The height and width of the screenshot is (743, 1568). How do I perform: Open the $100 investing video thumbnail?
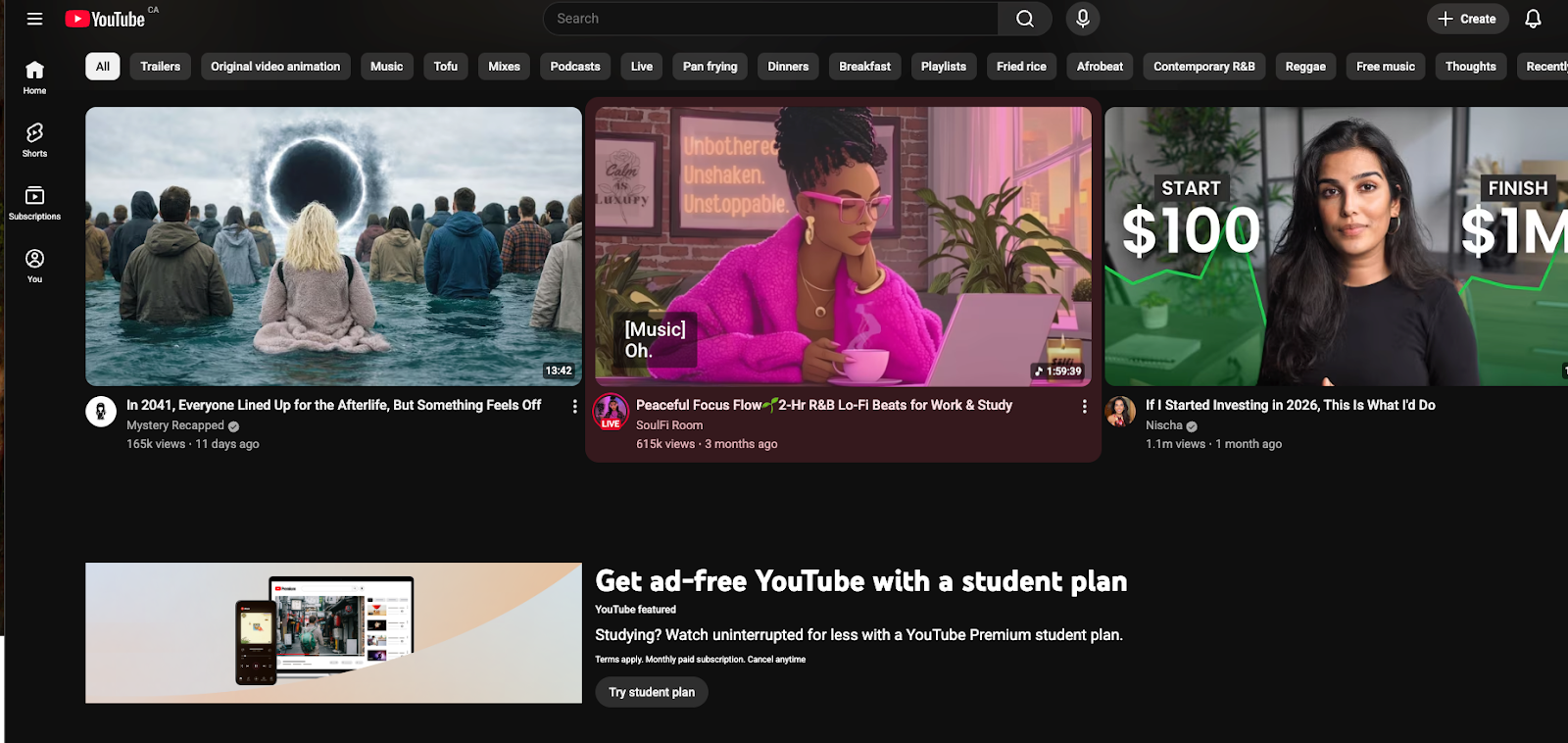[x=1336, y=246]
